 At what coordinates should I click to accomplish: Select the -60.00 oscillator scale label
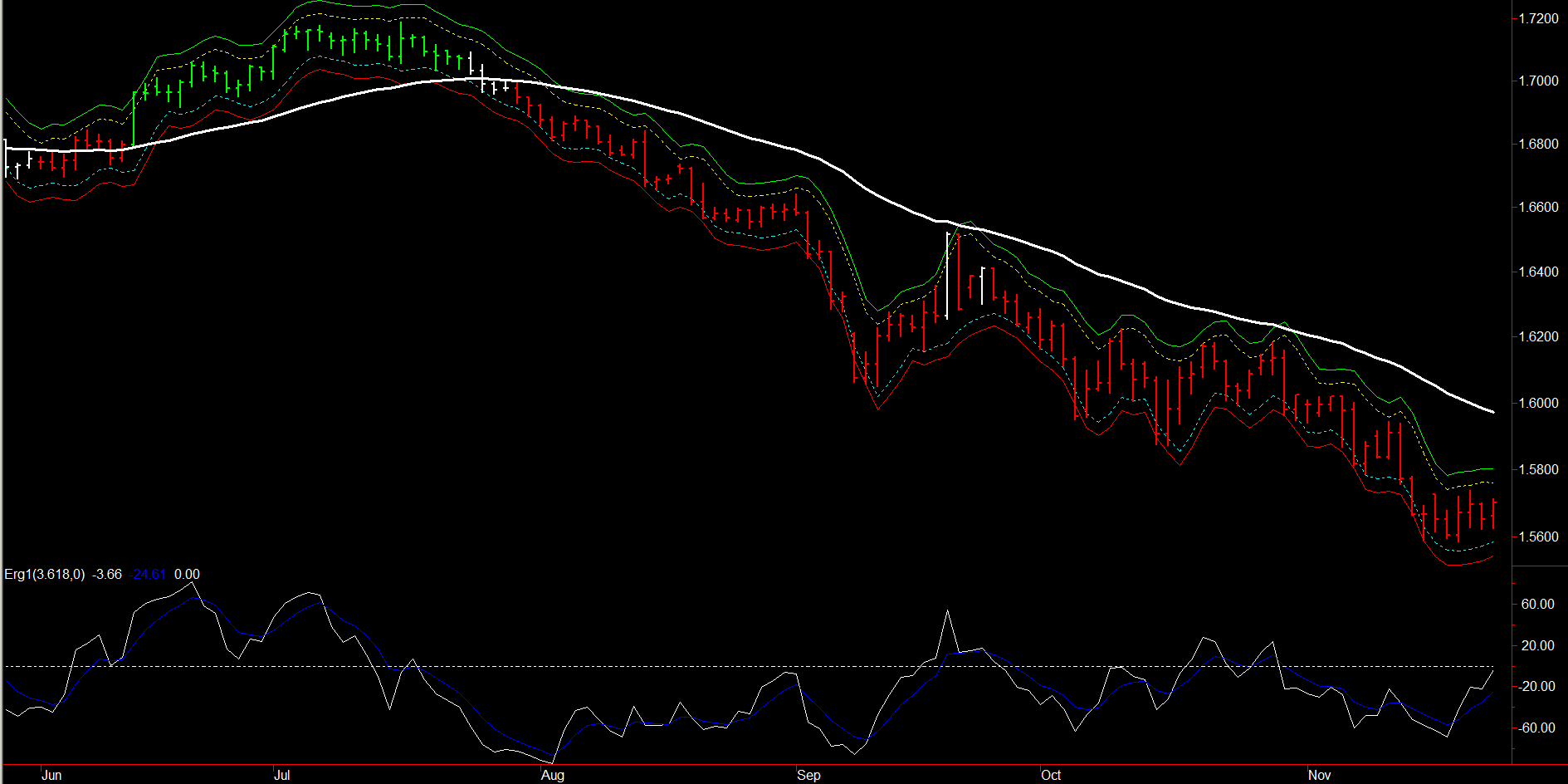[1536, 728]
